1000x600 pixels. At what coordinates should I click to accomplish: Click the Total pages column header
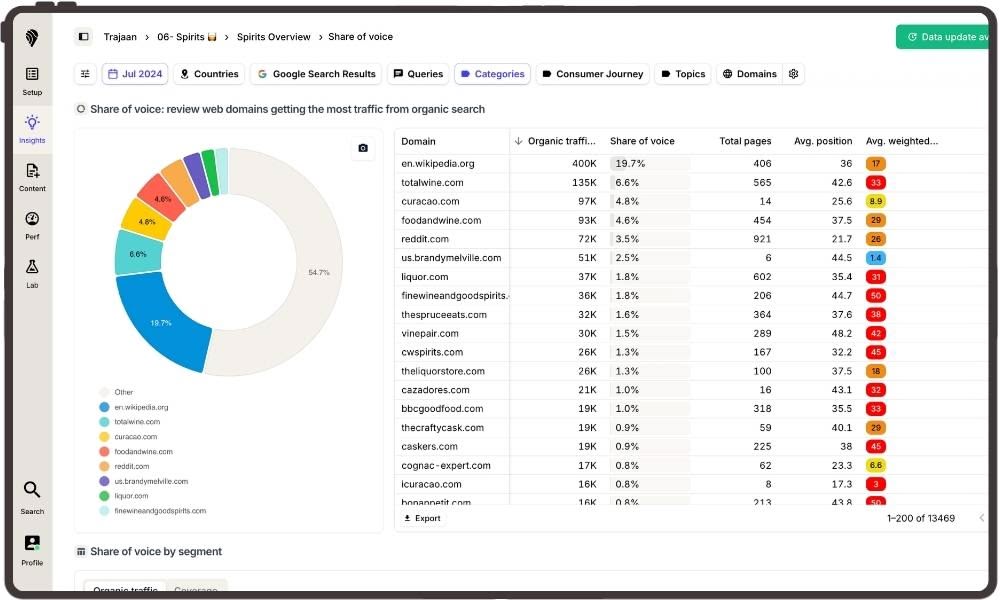[x=745, y=141]
